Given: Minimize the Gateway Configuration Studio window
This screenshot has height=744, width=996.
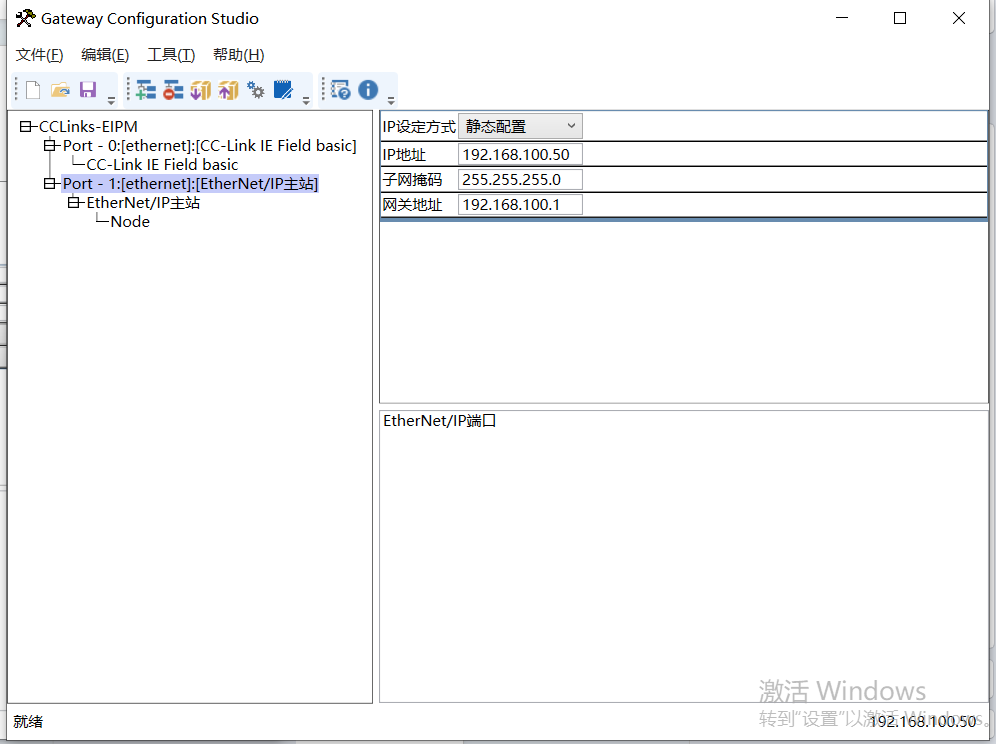Looking at the screenshot, I should pos(842,18).
